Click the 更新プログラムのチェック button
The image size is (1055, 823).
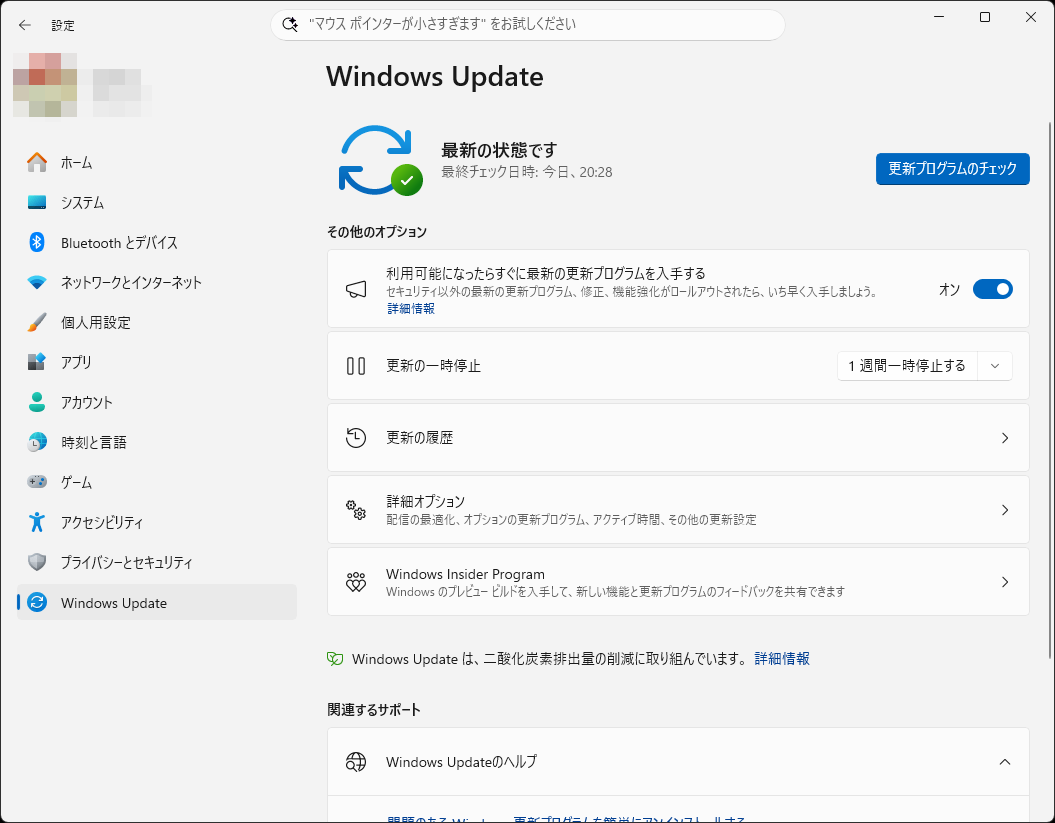coord(952,169)
